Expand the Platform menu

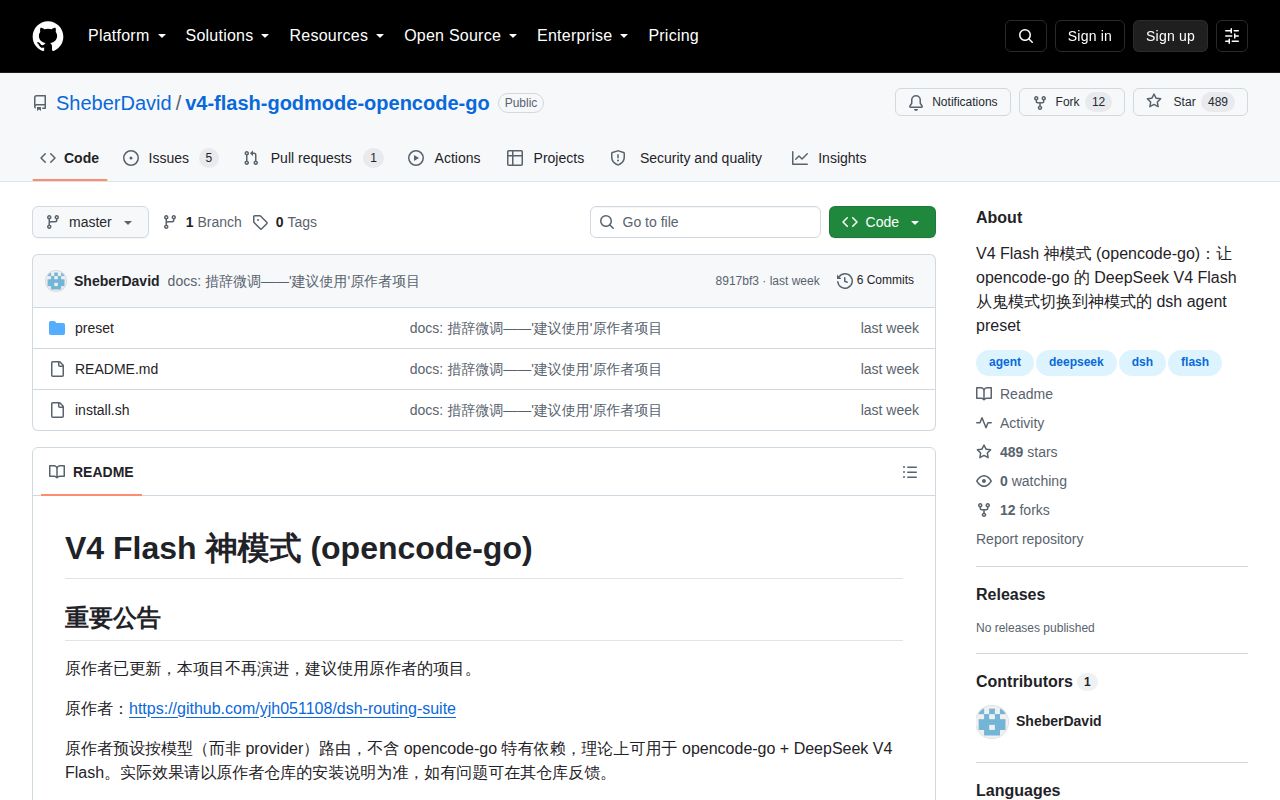[x=127, y=36]
